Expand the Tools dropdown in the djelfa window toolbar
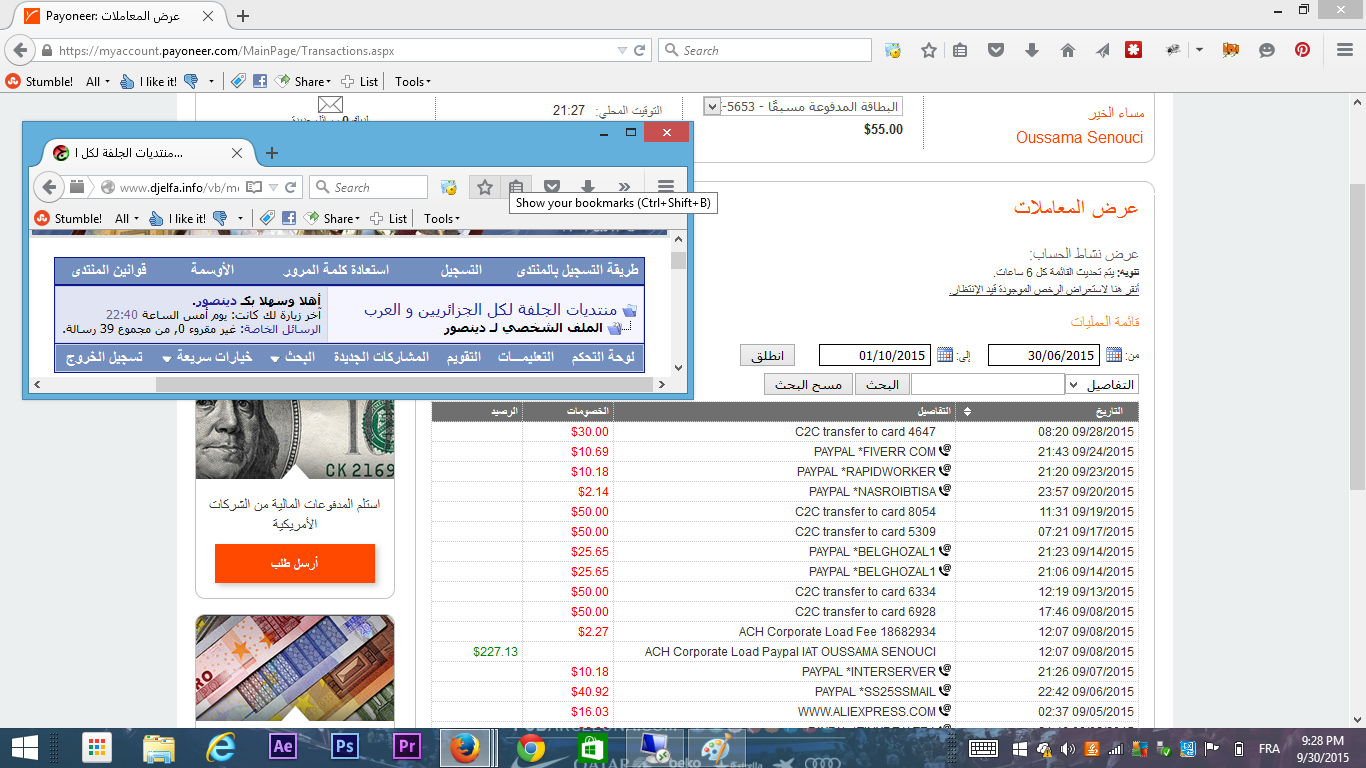Viewport: 1366px width, 768px height. 441,218
